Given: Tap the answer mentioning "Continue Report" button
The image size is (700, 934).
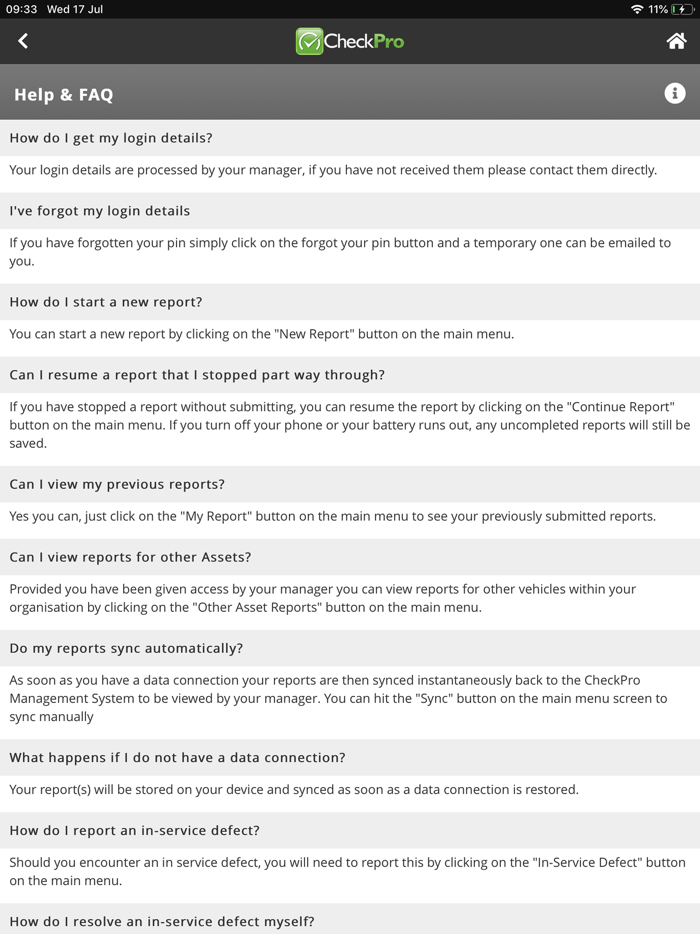Looking at the screenshot, I should [349, 425].
